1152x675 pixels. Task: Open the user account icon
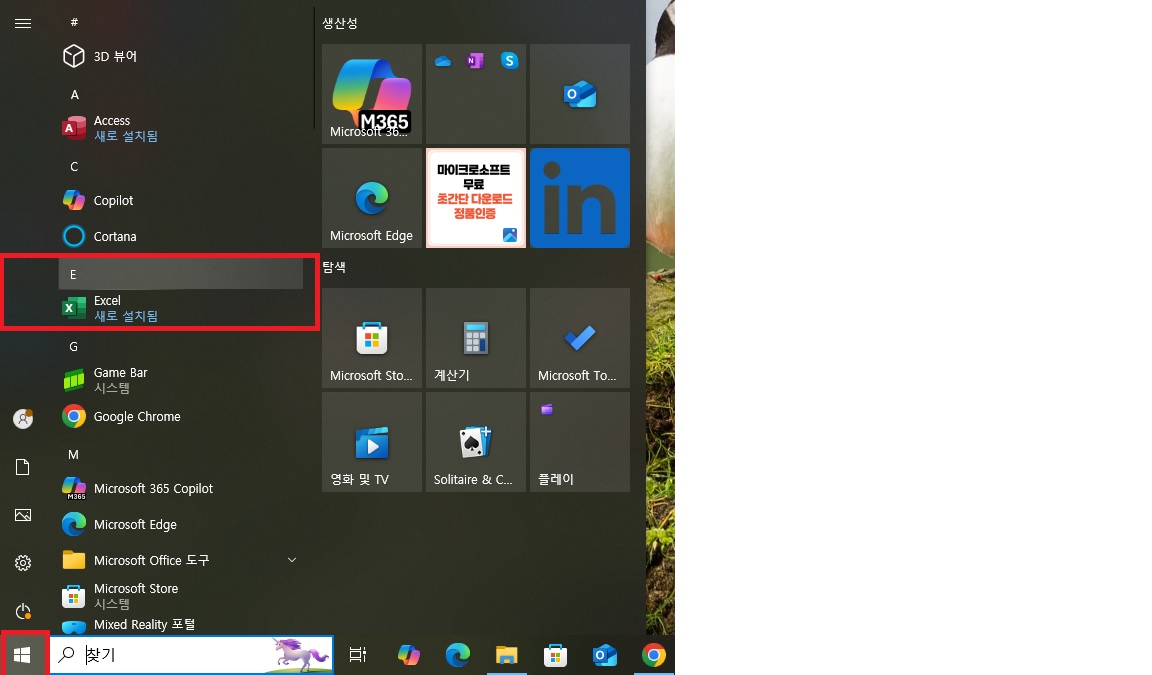click(23, 419)
